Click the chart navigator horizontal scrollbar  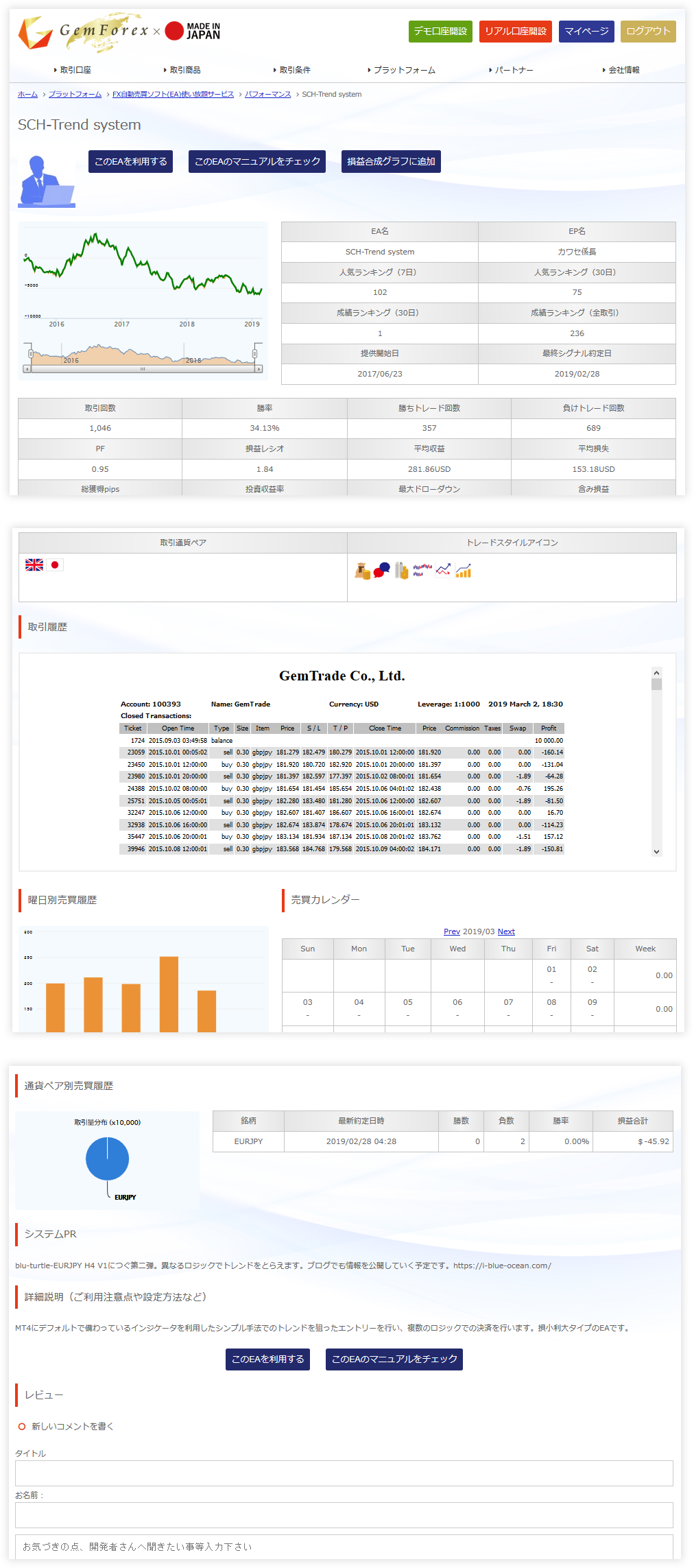coord(143,369)
